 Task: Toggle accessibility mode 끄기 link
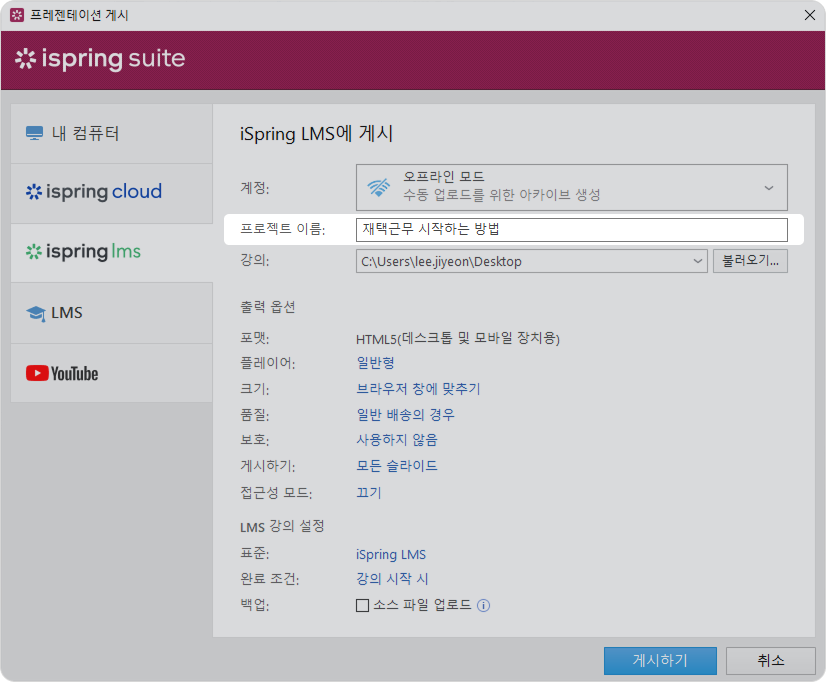click(x=368, y=492)
